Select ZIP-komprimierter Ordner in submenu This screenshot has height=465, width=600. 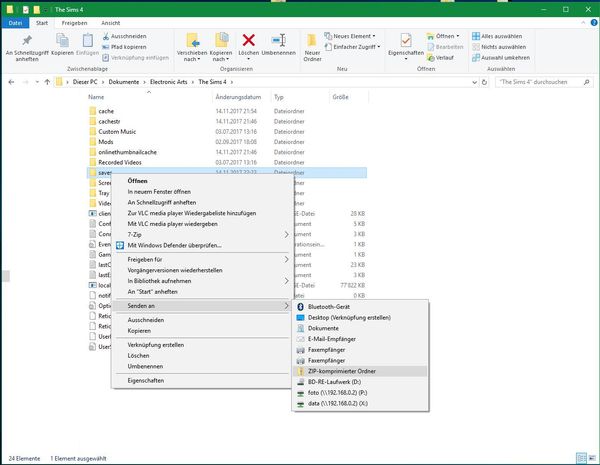click(360, 371)
